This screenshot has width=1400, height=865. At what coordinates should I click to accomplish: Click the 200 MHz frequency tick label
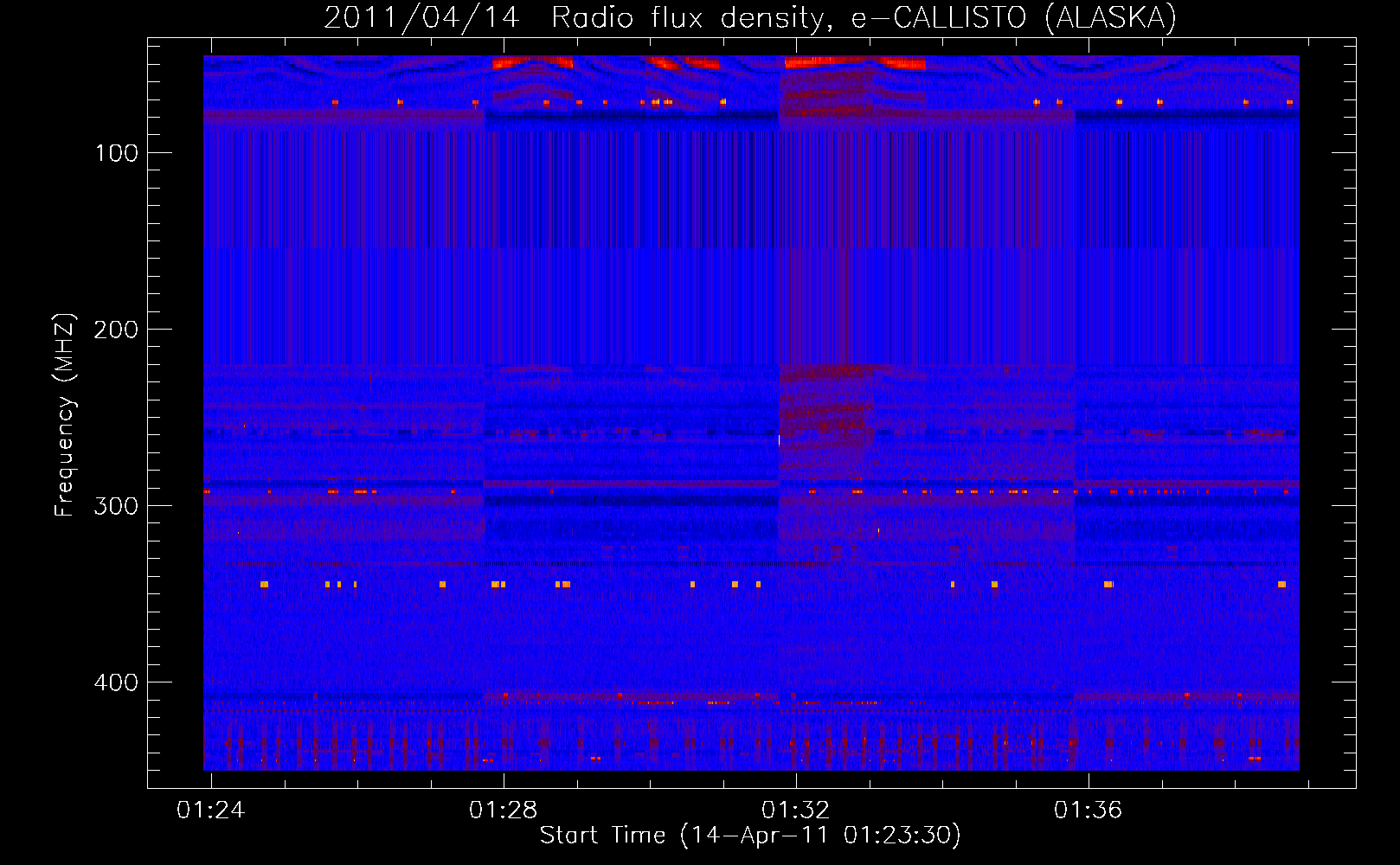pyautogui.click(x=116, y=330)
